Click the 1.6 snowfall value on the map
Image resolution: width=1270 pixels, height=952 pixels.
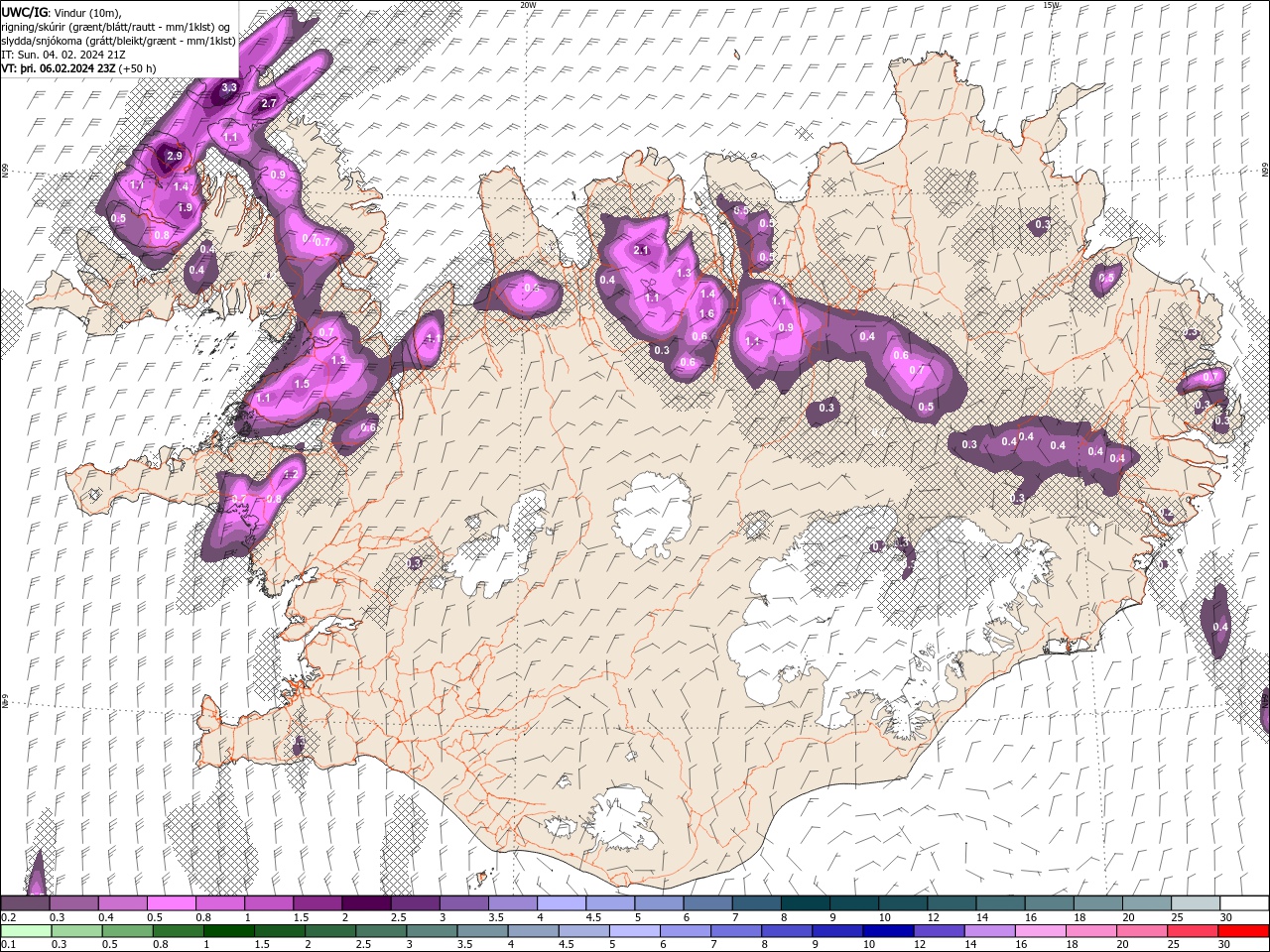point(707,313)
